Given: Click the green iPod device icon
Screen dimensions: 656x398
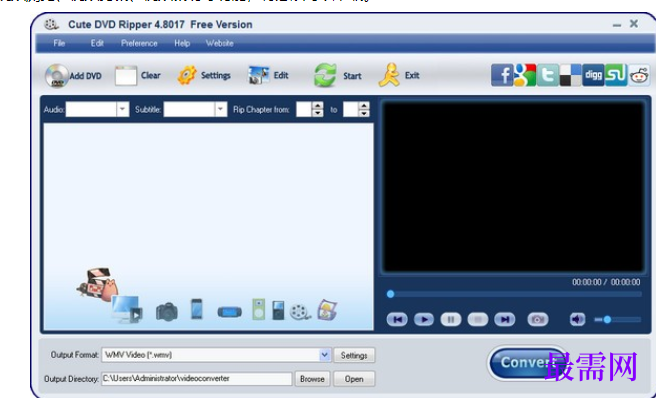Looking at the screenshot, I should pos(259,310).
